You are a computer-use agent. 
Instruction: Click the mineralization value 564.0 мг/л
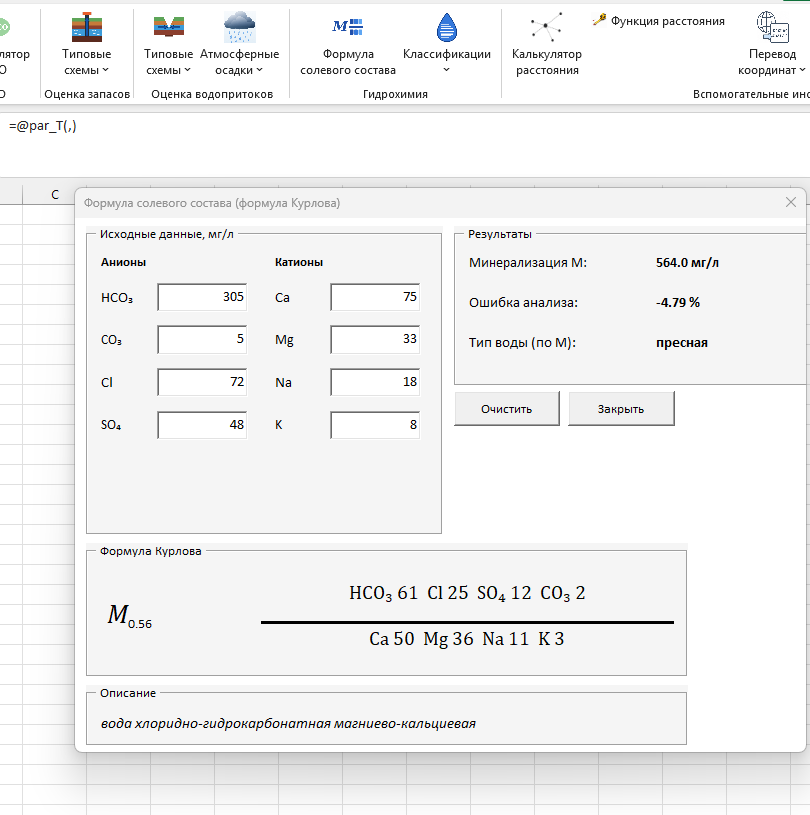[687, 263]
